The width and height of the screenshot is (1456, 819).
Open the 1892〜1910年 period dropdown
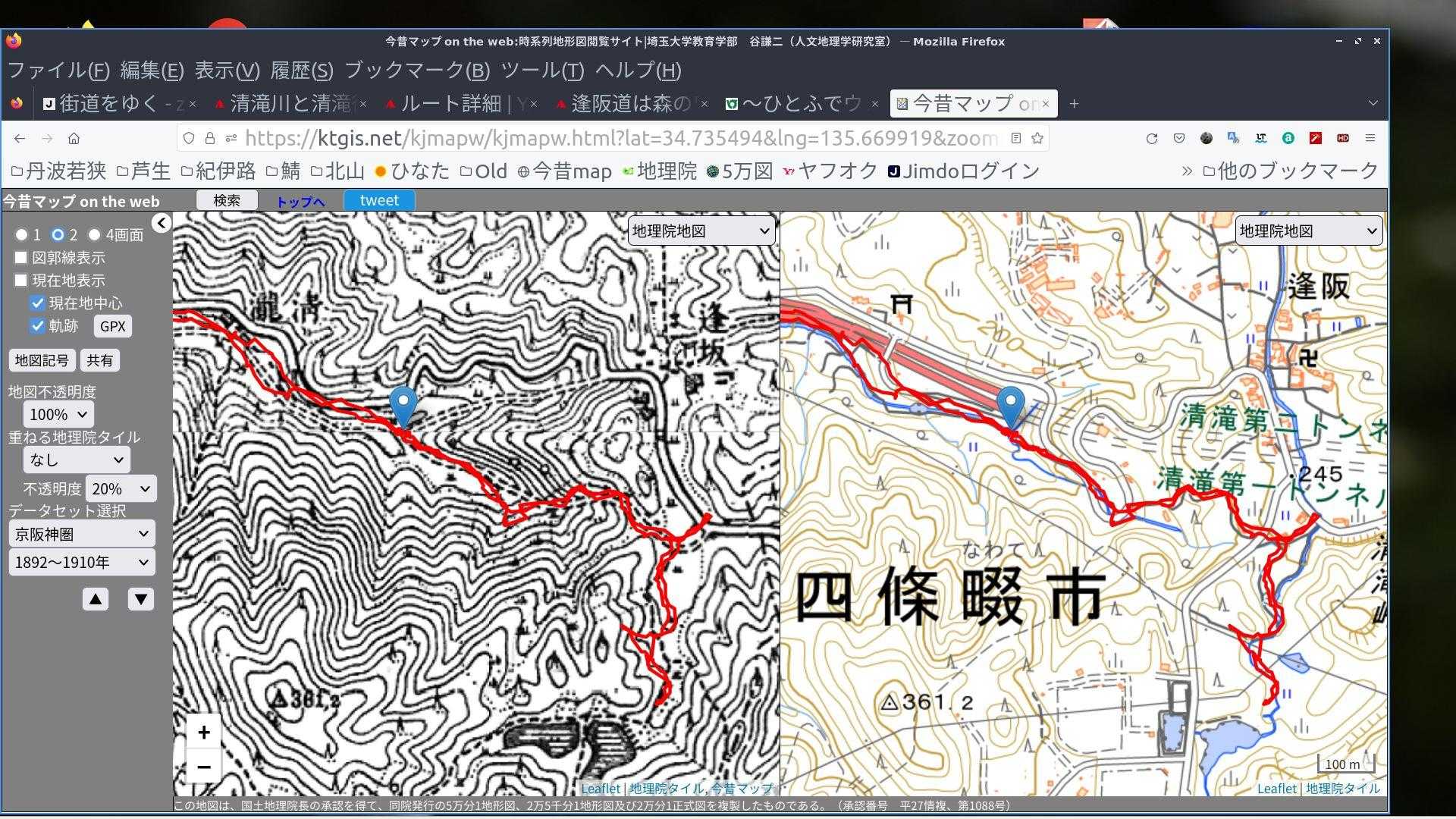click(81, 562)
